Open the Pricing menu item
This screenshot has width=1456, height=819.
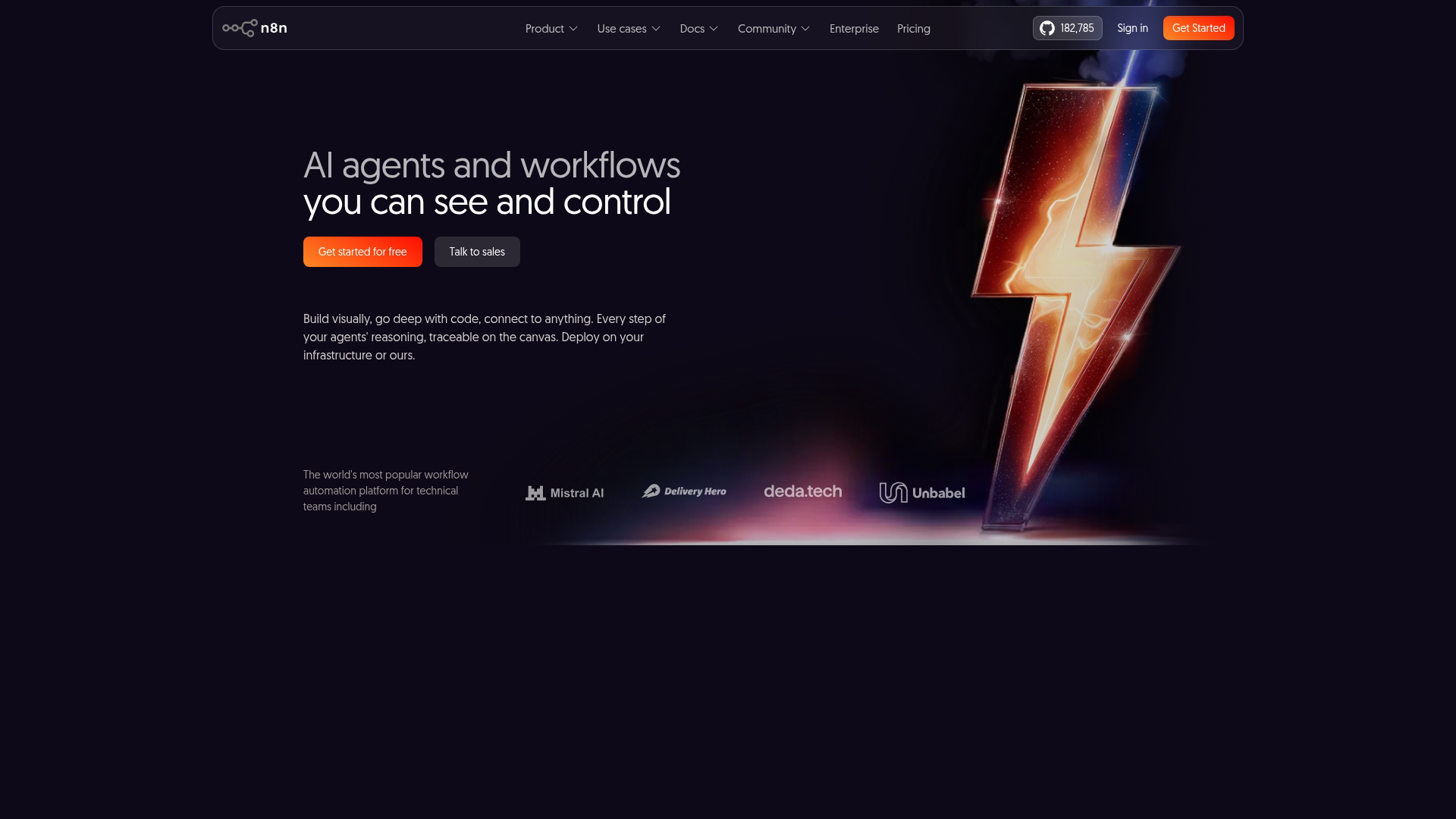coord(913,29)
